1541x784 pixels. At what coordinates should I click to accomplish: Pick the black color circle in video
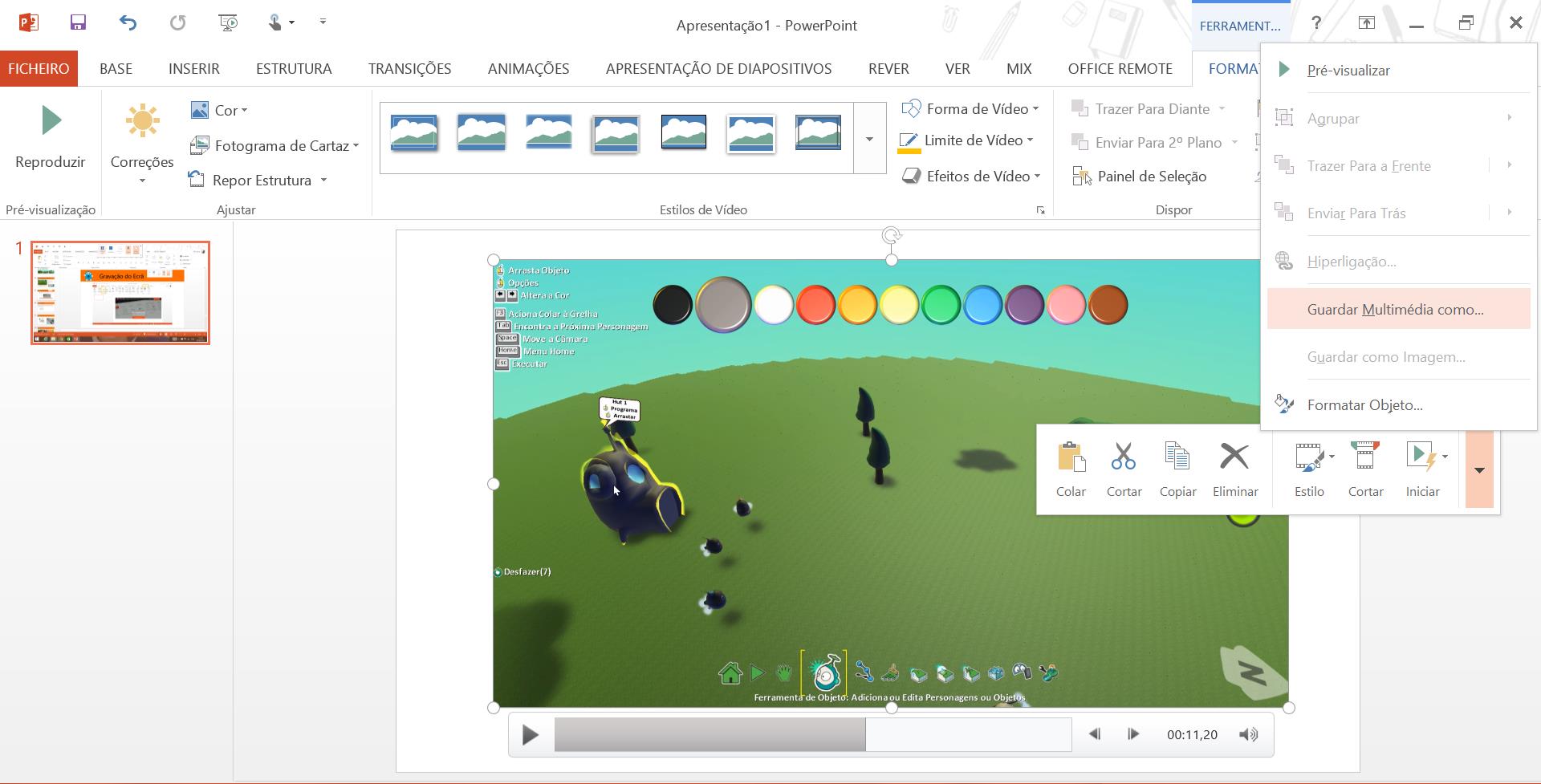click(673, 305)
